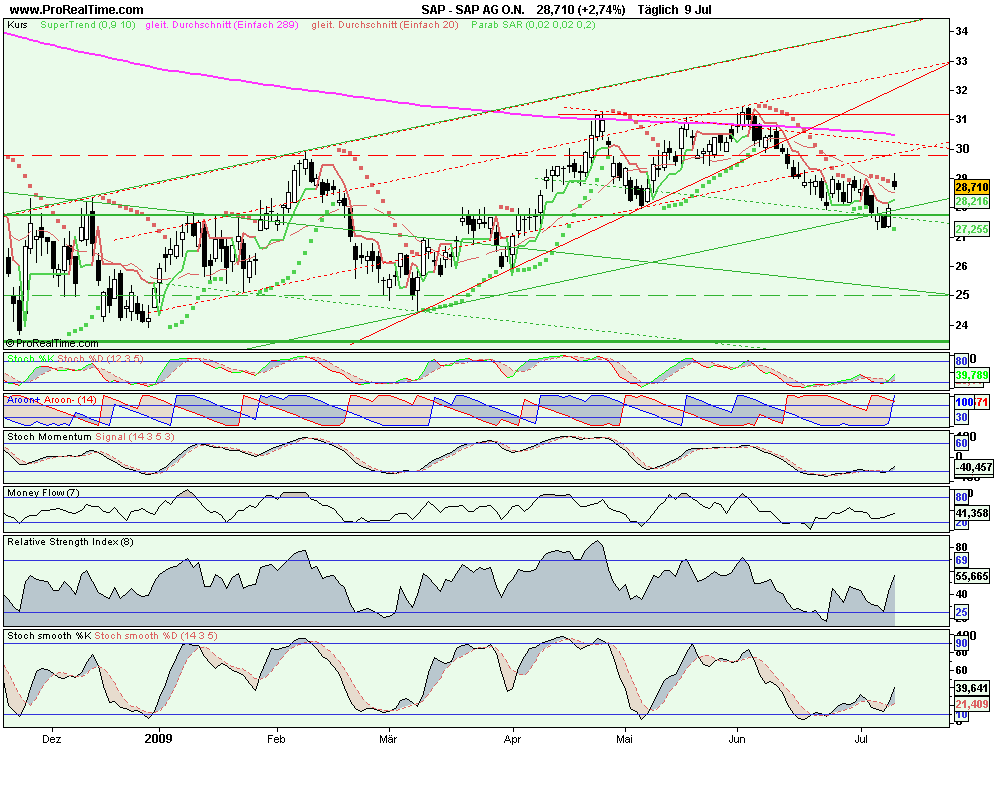The height and width of the screenshot is (800, 1000).
Task: Select the Stoch %K label (12 3 5) panel
Action: [31, 359]
